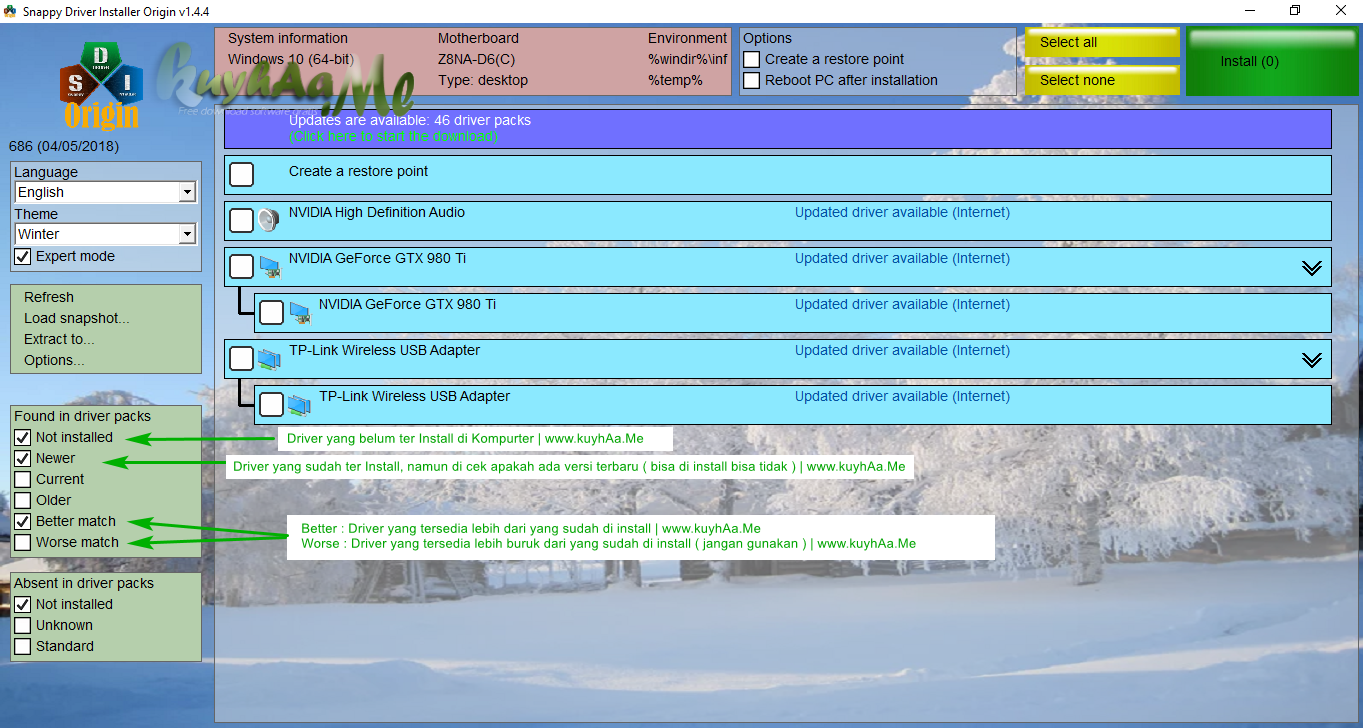Click the 'System information' heading
The width and height of the screenshot is (1363, 728).
(x=288, y=38)
